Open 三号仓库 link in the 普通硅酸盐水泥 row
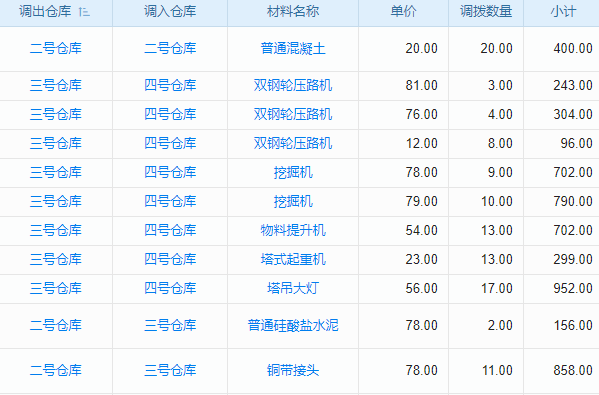 point(170,325)
